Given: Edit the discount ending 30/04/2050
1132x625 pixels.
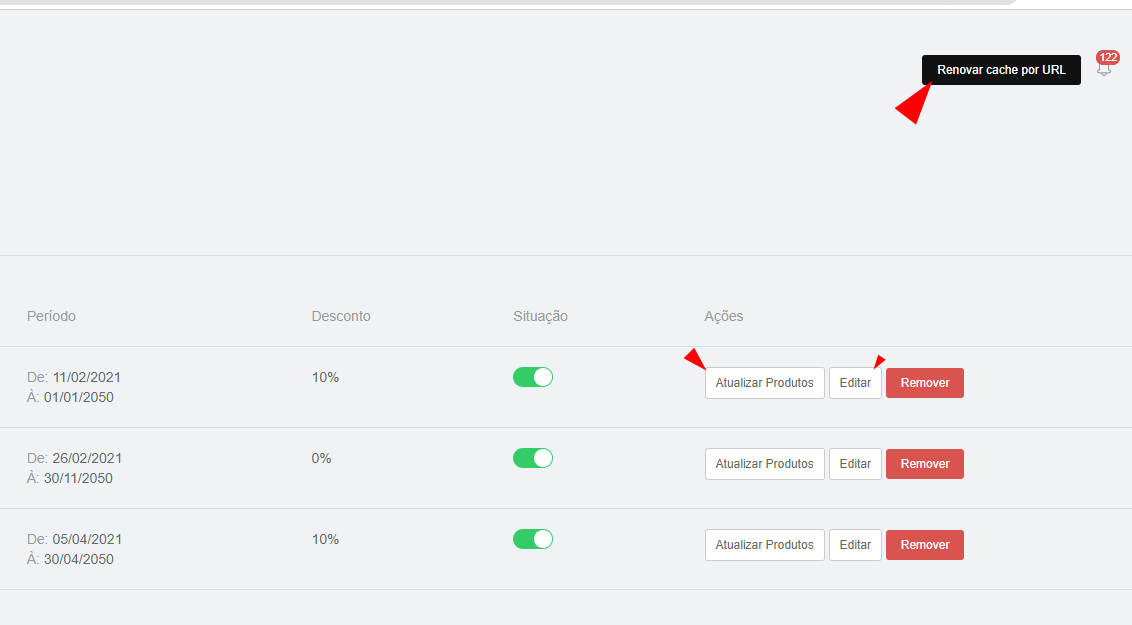Looking at the screenshot, I should pos(855,544).
